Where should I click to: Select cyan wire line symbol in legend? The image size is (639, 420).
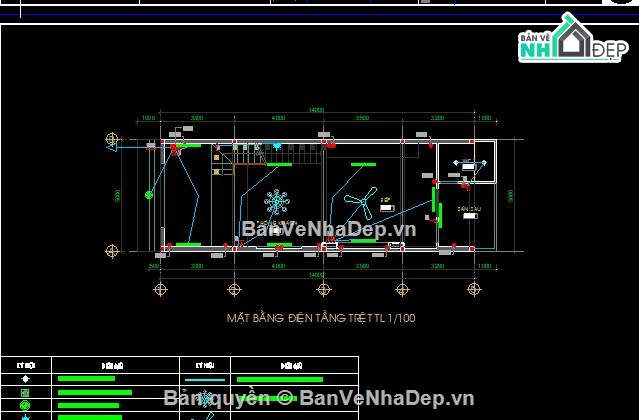pyautogui.click(x=205, y=380)
